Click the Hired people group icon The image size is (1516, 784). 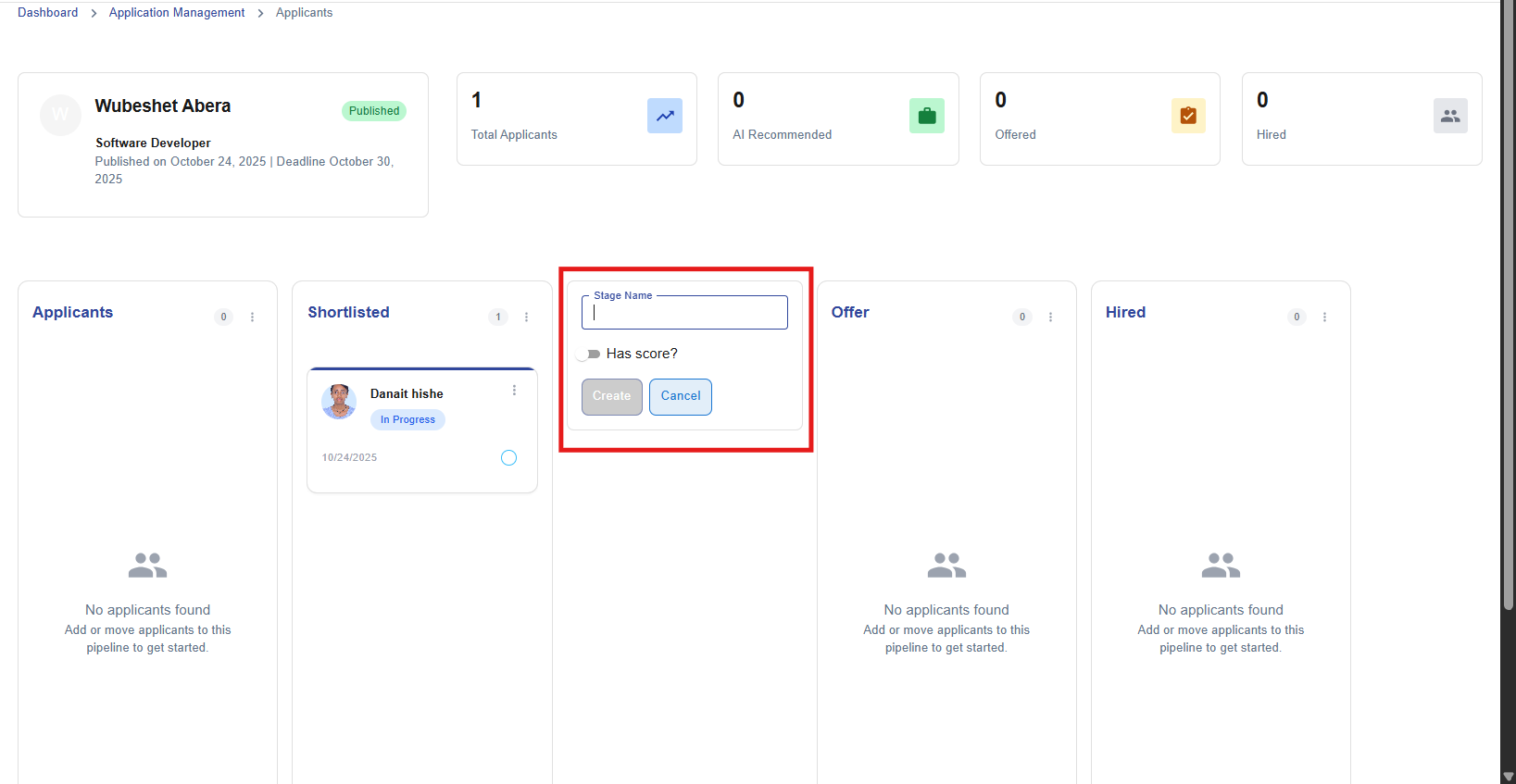(1450, 116)
